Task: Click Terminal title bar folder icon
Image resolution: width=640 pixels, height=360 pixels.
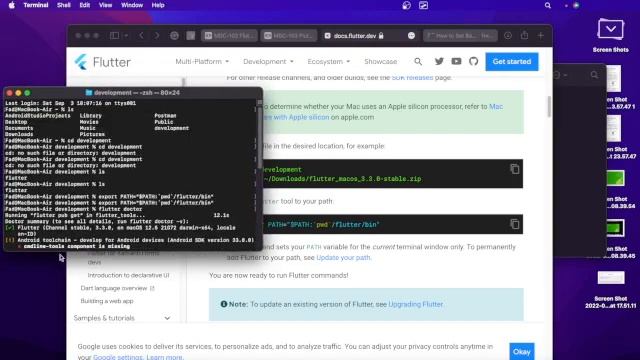Action: (x=89, y=93)
